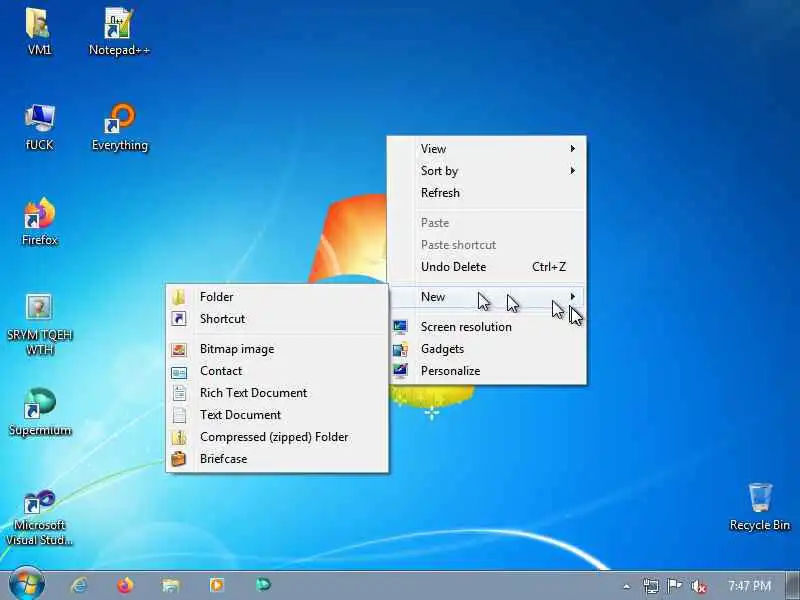Click the Screen resolution monitor icon

(x=400, y=327)
